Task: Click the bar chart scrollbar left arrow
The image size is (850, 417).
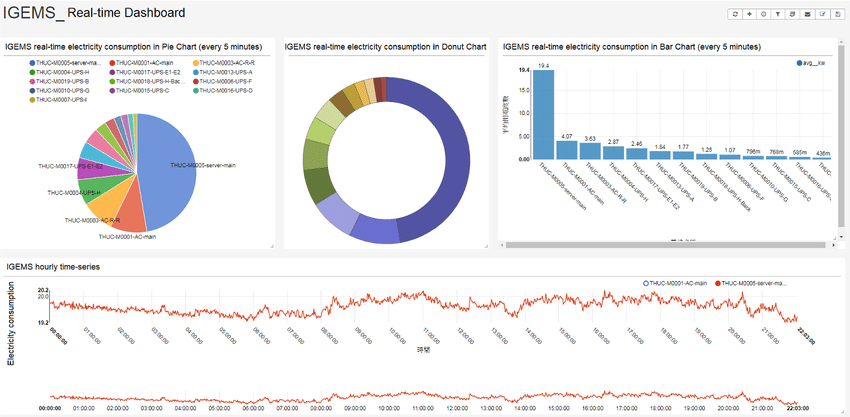Action: click(502, 245)
